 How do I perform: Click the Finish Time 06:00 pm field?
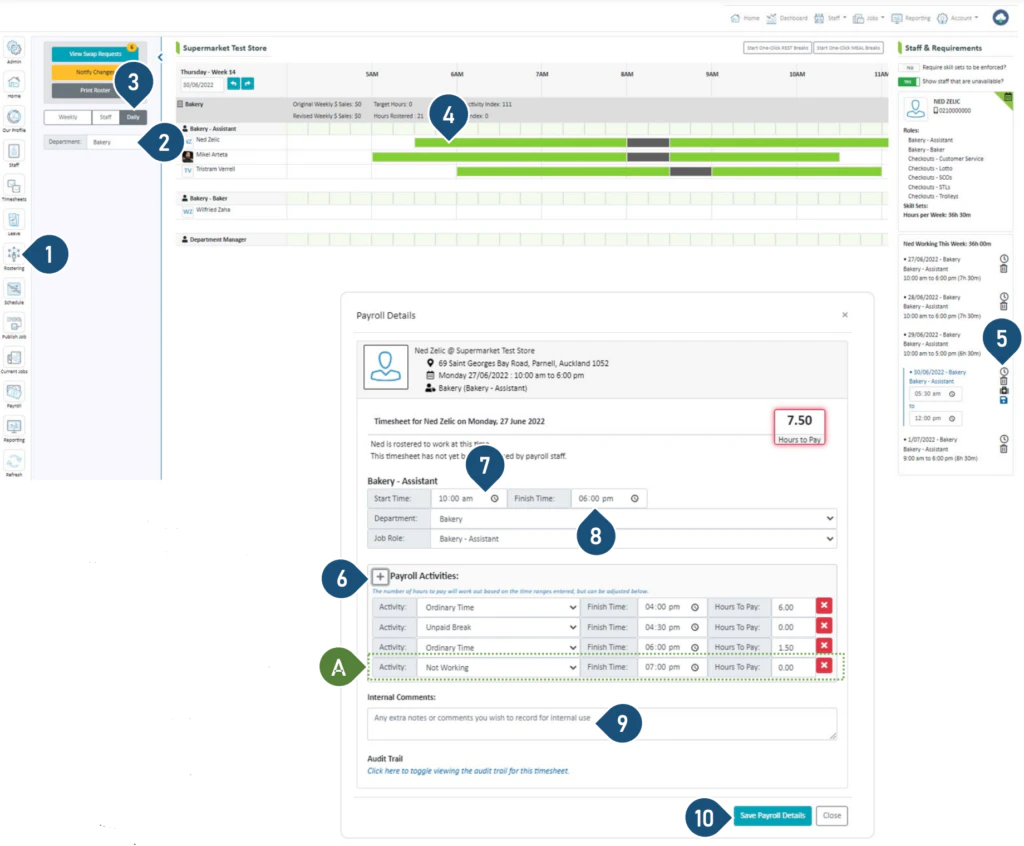(609, 498)
